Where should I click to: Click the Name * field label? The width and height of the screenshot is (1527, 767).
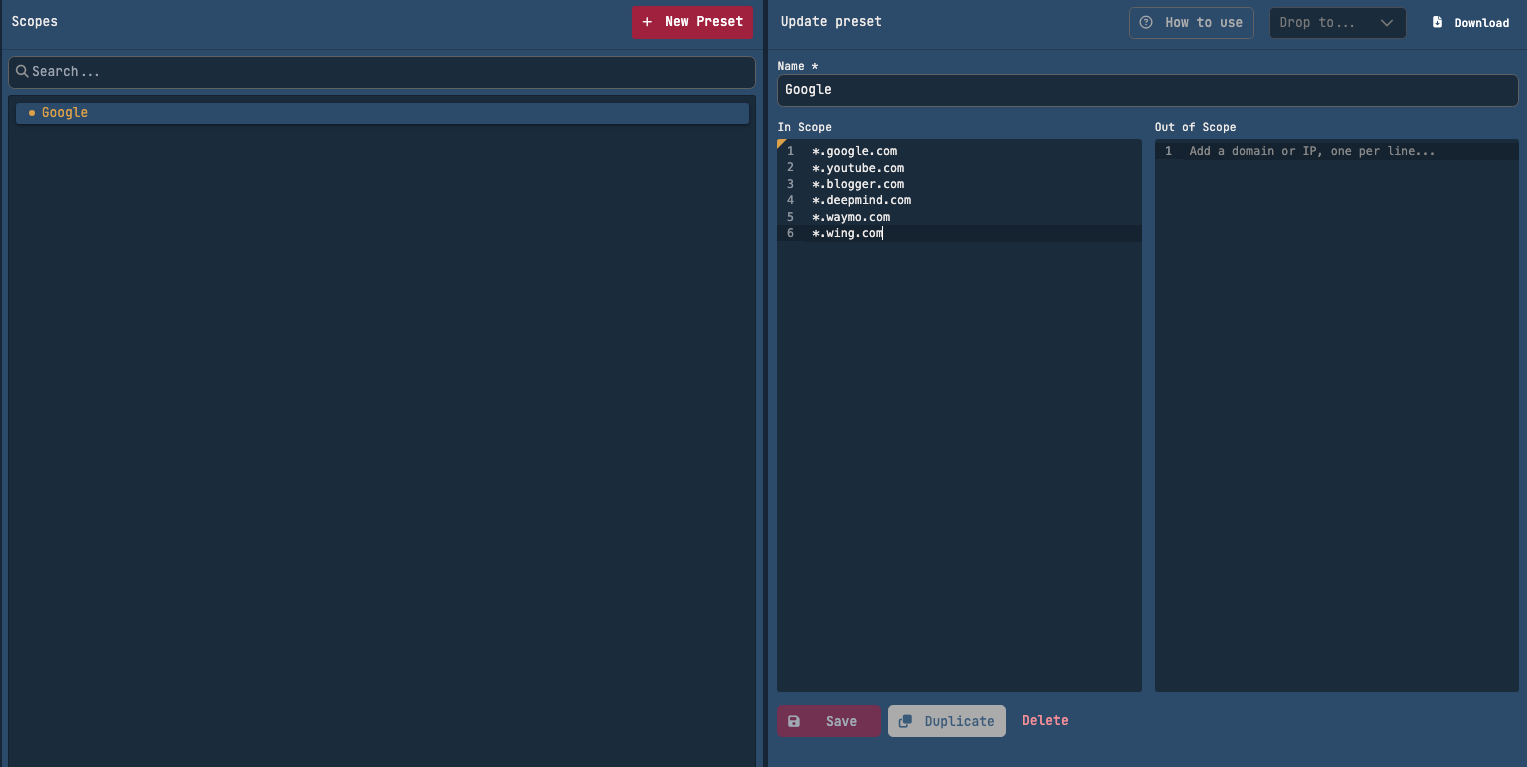(798, 66)
